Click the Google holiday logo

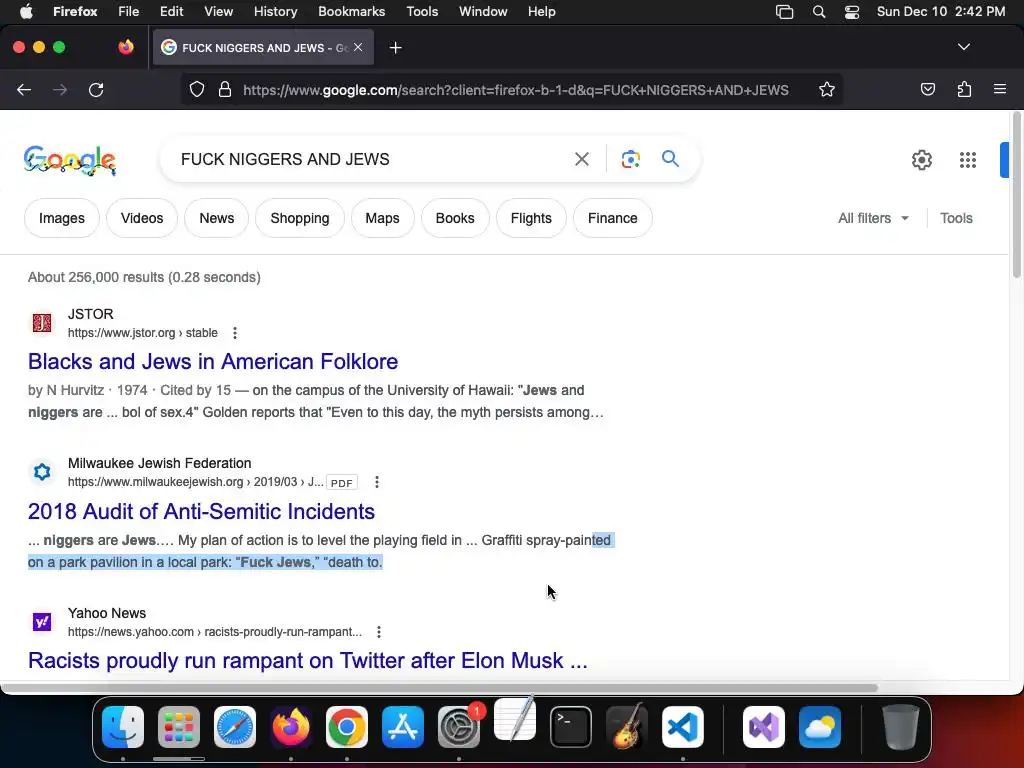click(70, 161)
